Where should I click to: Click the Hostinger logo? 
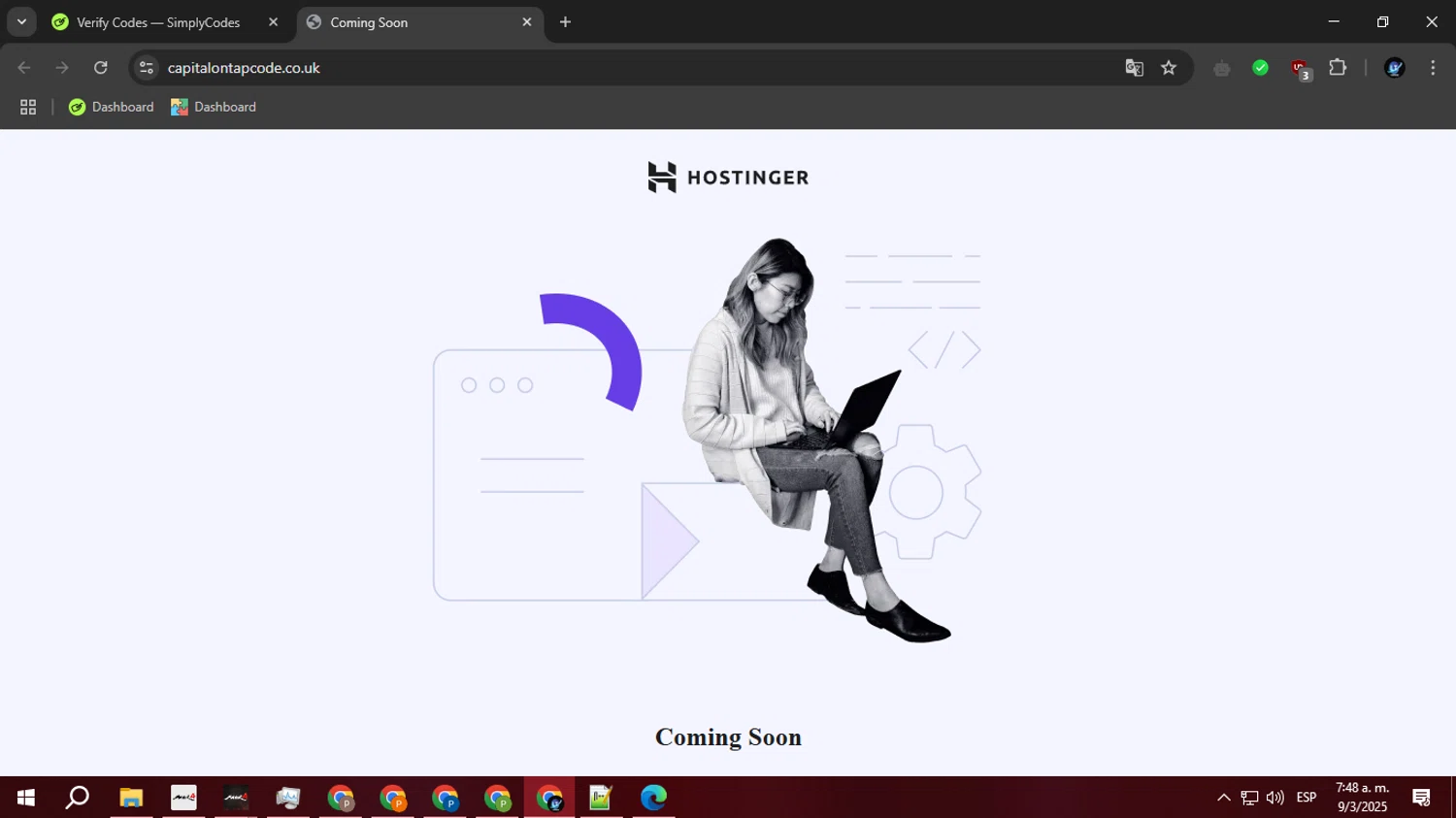pyautogui.click(x=728, y=178)
